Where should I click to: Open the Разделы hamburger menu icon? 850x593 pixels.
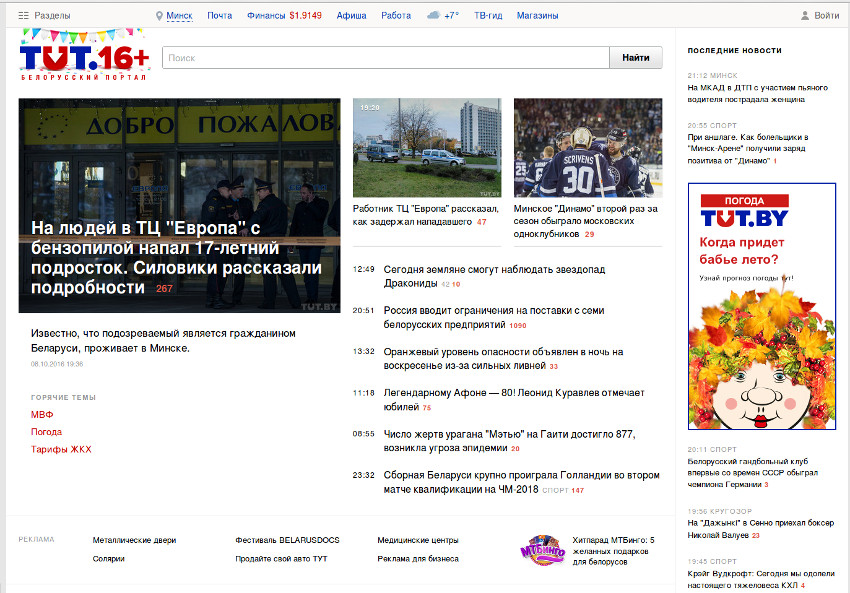23,16
